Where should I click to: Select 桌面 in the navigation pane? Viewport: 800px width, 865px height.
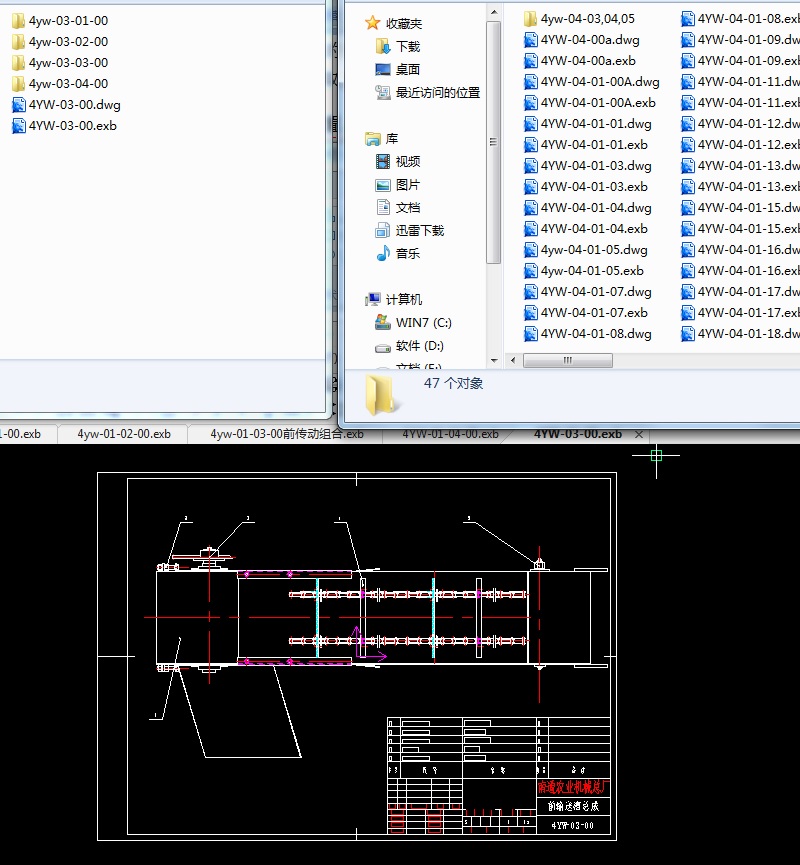coord(407,69)
